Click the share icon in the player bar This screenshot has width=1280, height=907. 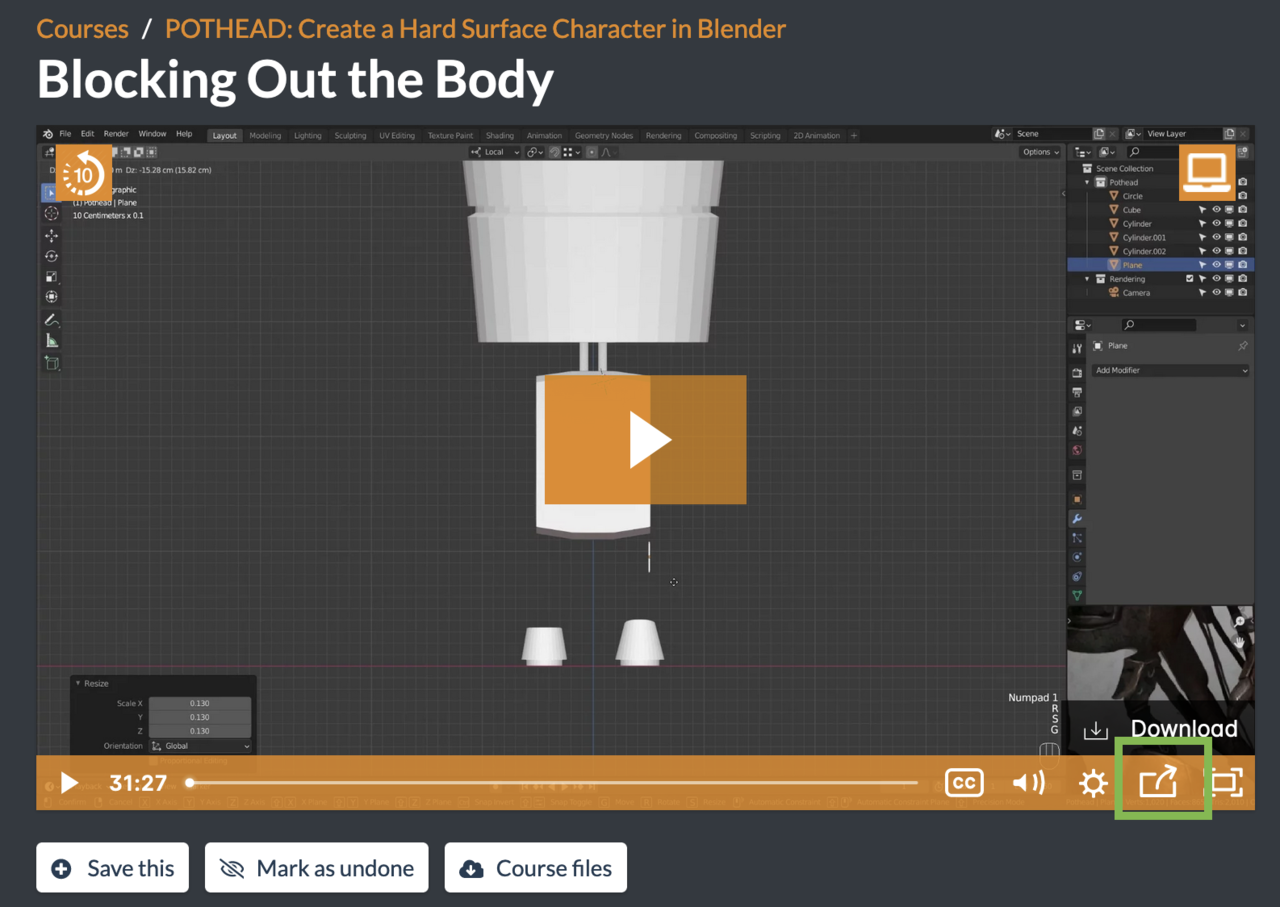tap(1158, 781)
